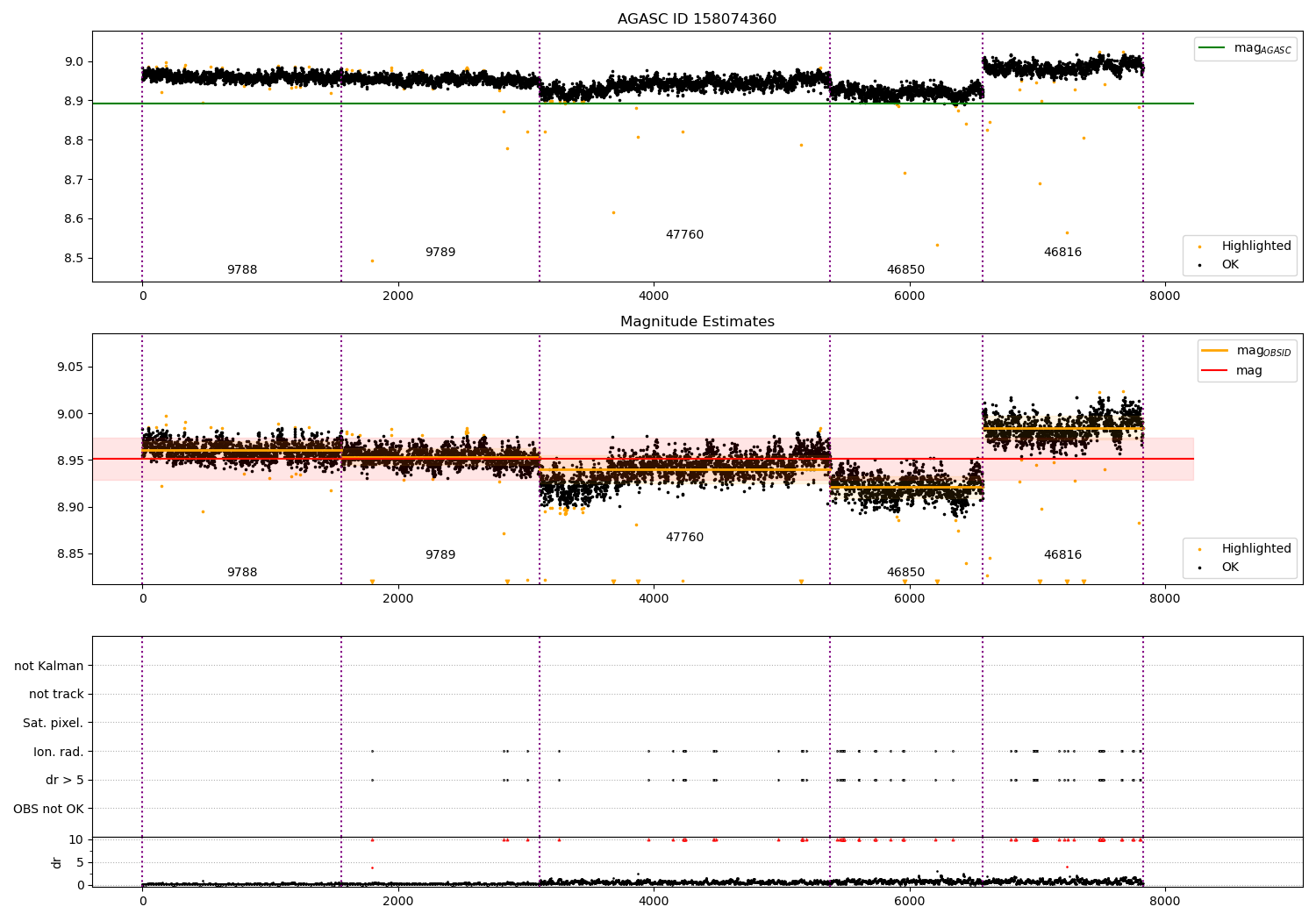1316x921 pixels.
Task: Click the "Ion. rad." flag label
Action: click(59, 753)
